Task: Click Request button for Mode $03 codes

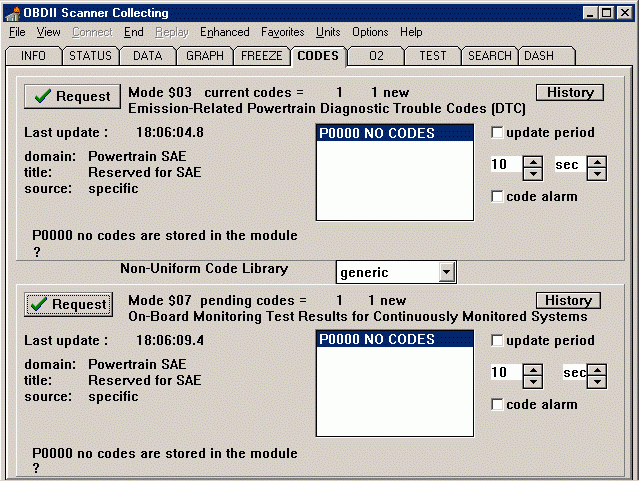Action: (73, 96)
